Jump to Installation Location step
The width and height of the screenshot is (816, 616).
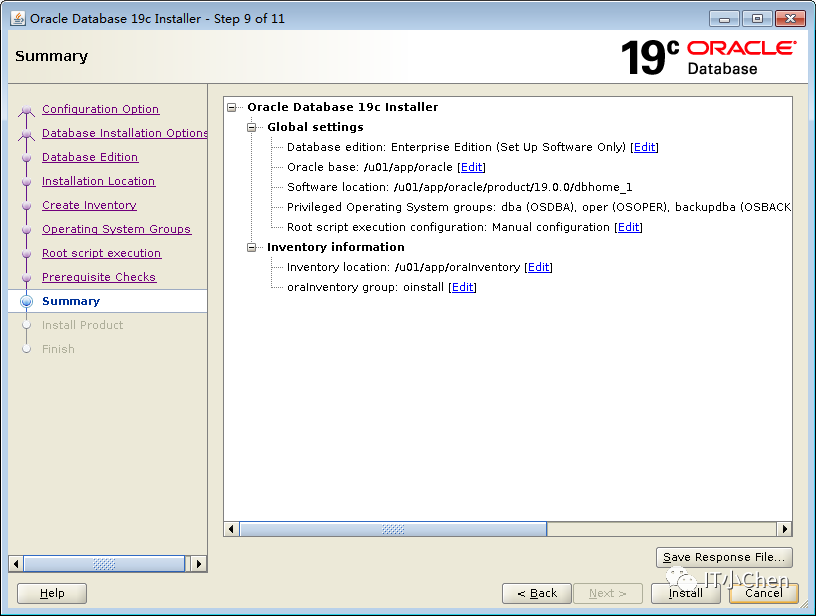click(x=98, y=181)
